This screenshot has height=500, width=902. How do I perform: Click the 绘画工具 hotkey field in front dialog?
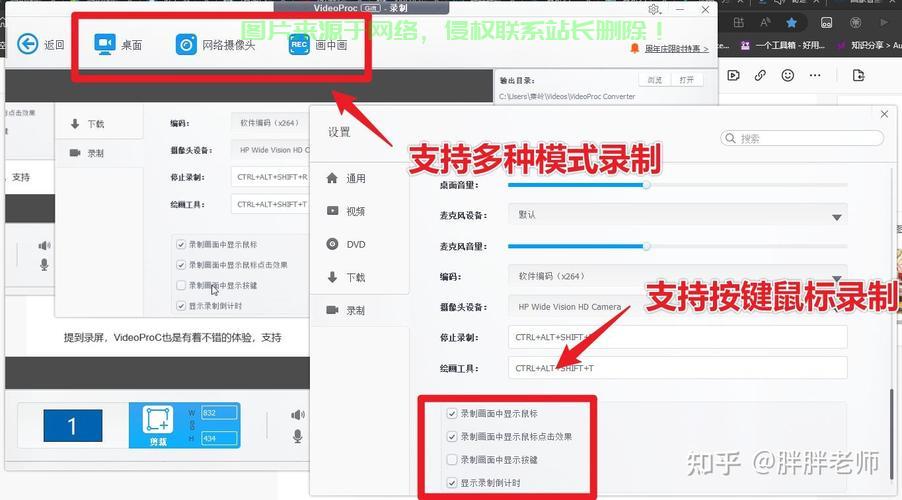pos(678,368)
